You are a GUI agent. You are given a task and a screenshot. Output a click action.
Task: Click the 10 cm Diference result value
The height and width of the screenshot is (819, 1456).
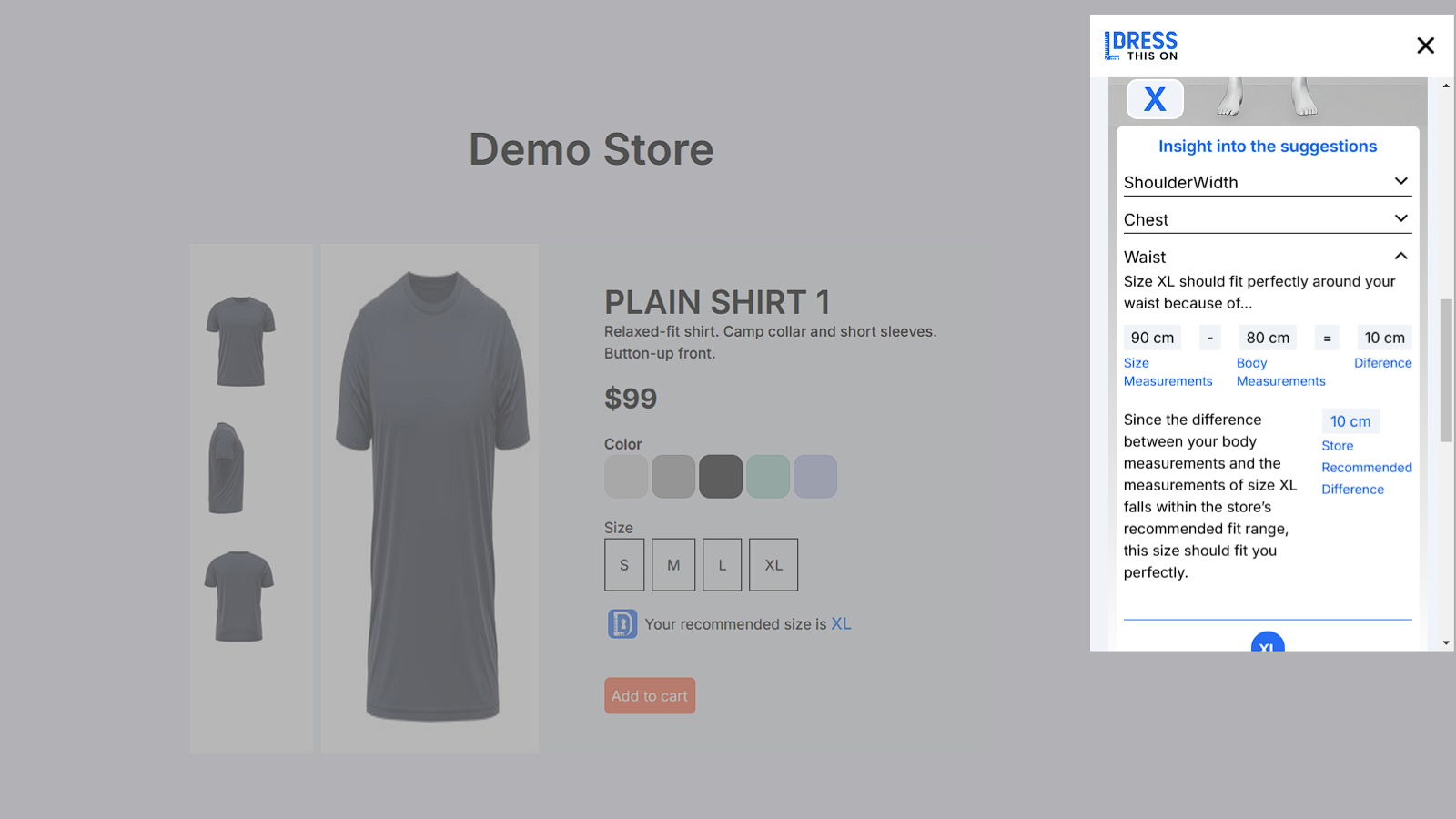(1384, 338)
